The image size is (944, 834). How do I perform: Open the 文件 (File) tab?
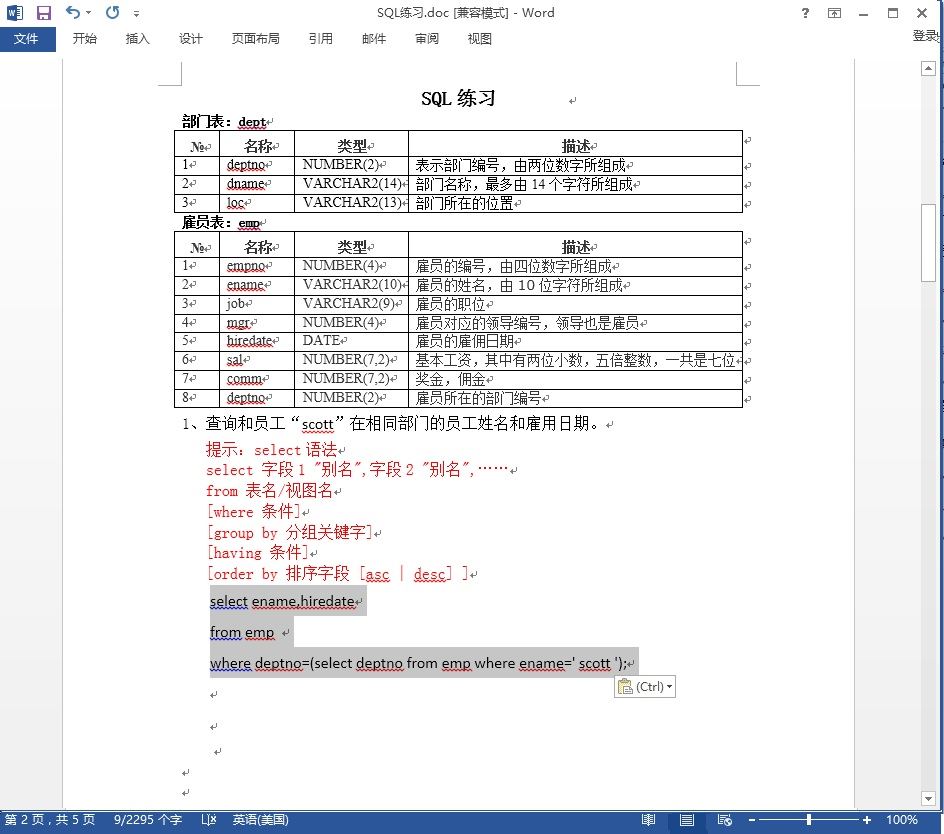pos(26,39)
